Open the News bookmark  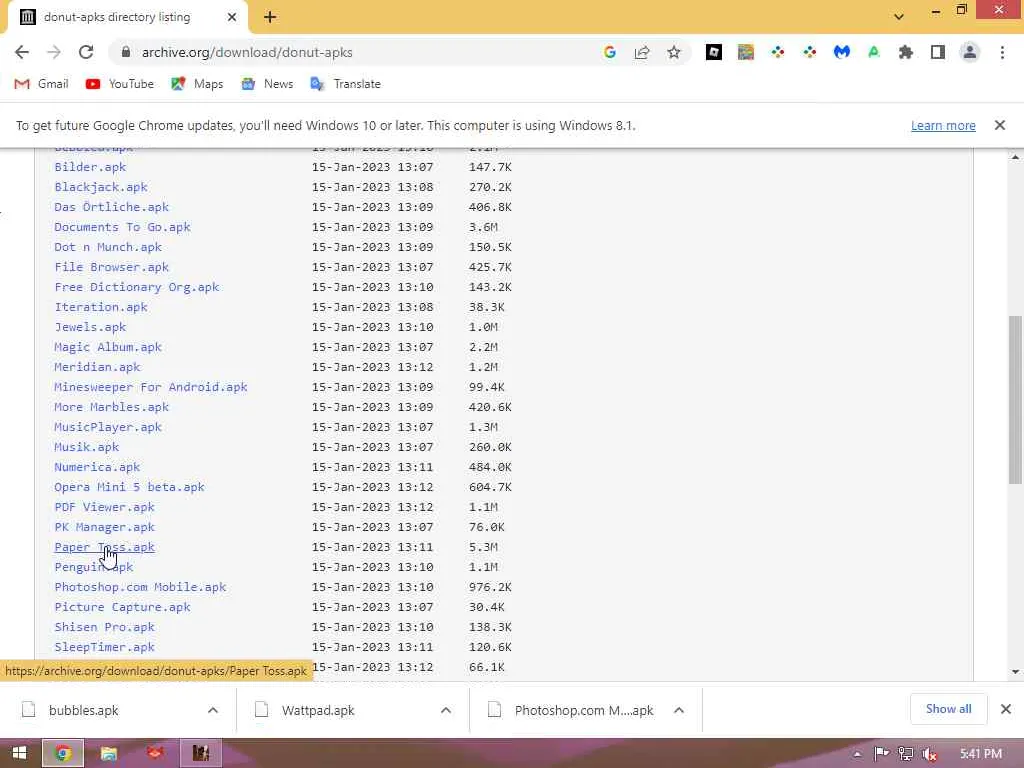point(267,84)
